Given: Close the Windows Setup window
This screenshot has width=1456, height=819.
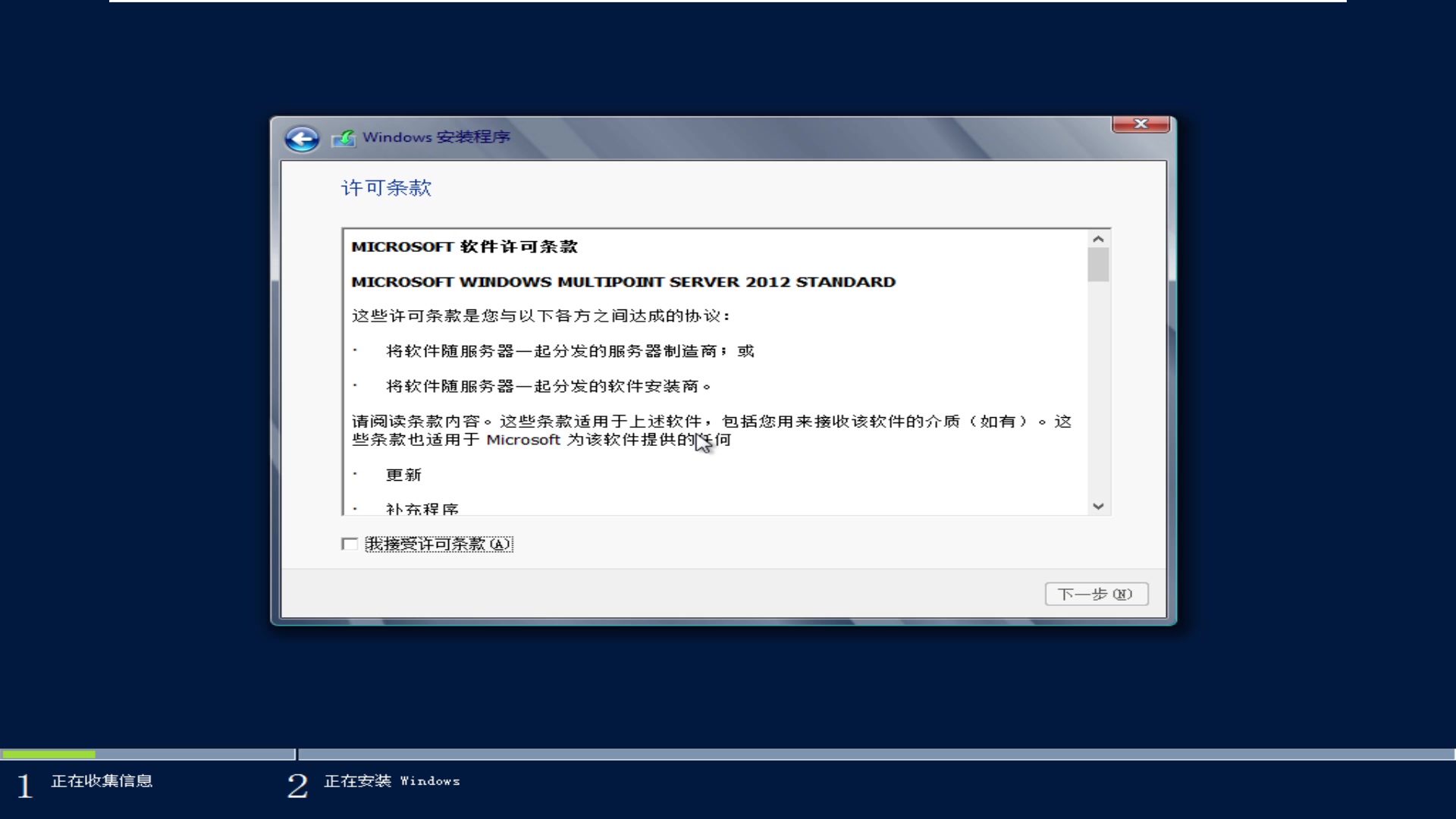Looking at the screenshot, I should (1141, 124).
